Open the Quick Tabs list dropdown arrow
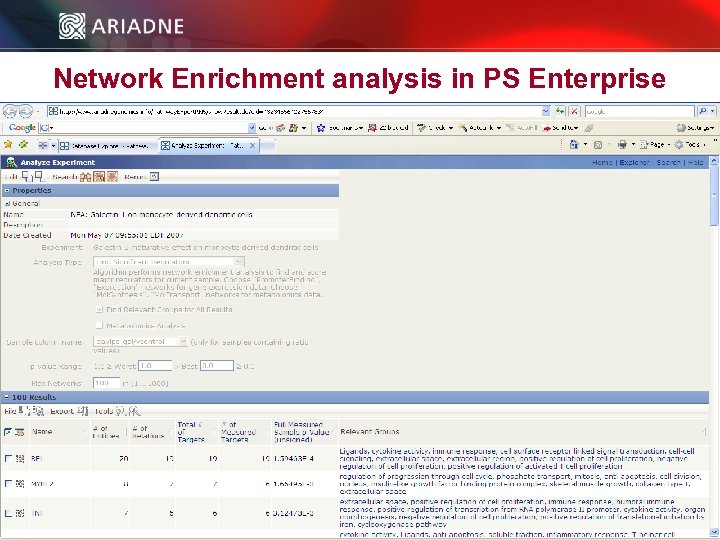The height and width of the screenshot is (540, 720). tap(53, 146)
